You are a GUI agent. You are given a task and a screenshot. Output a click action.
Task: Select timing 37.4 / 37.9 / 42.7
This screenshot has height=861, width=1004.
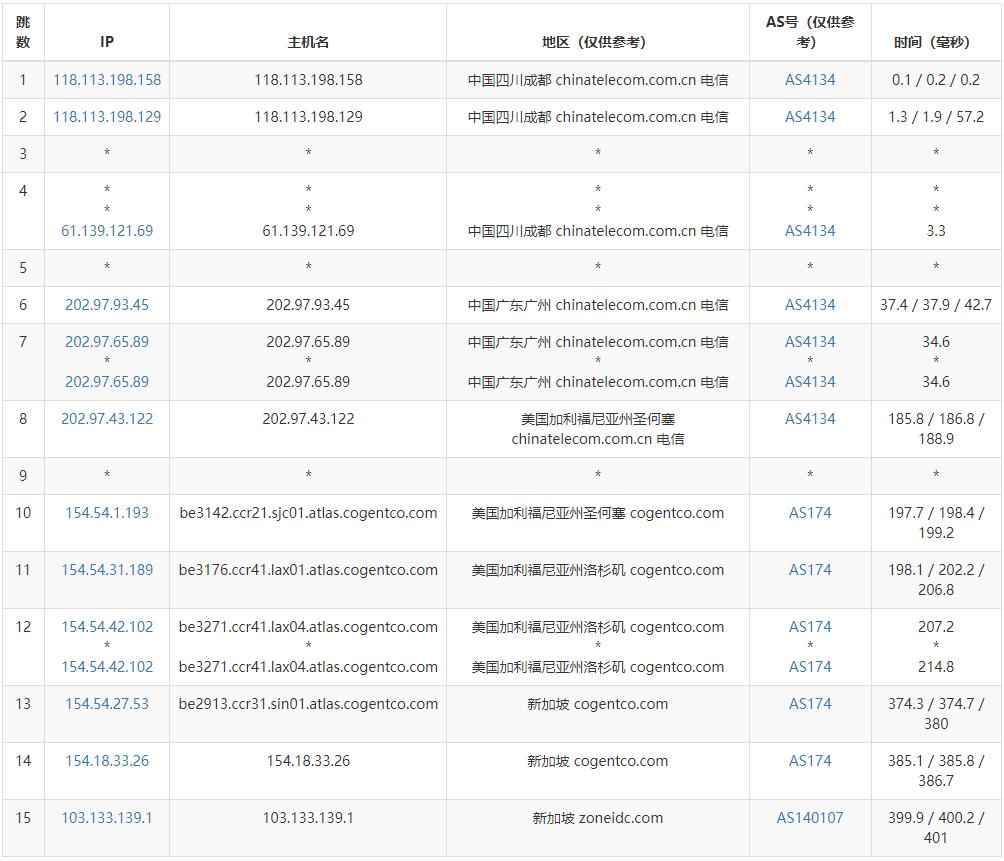[935, 305]
